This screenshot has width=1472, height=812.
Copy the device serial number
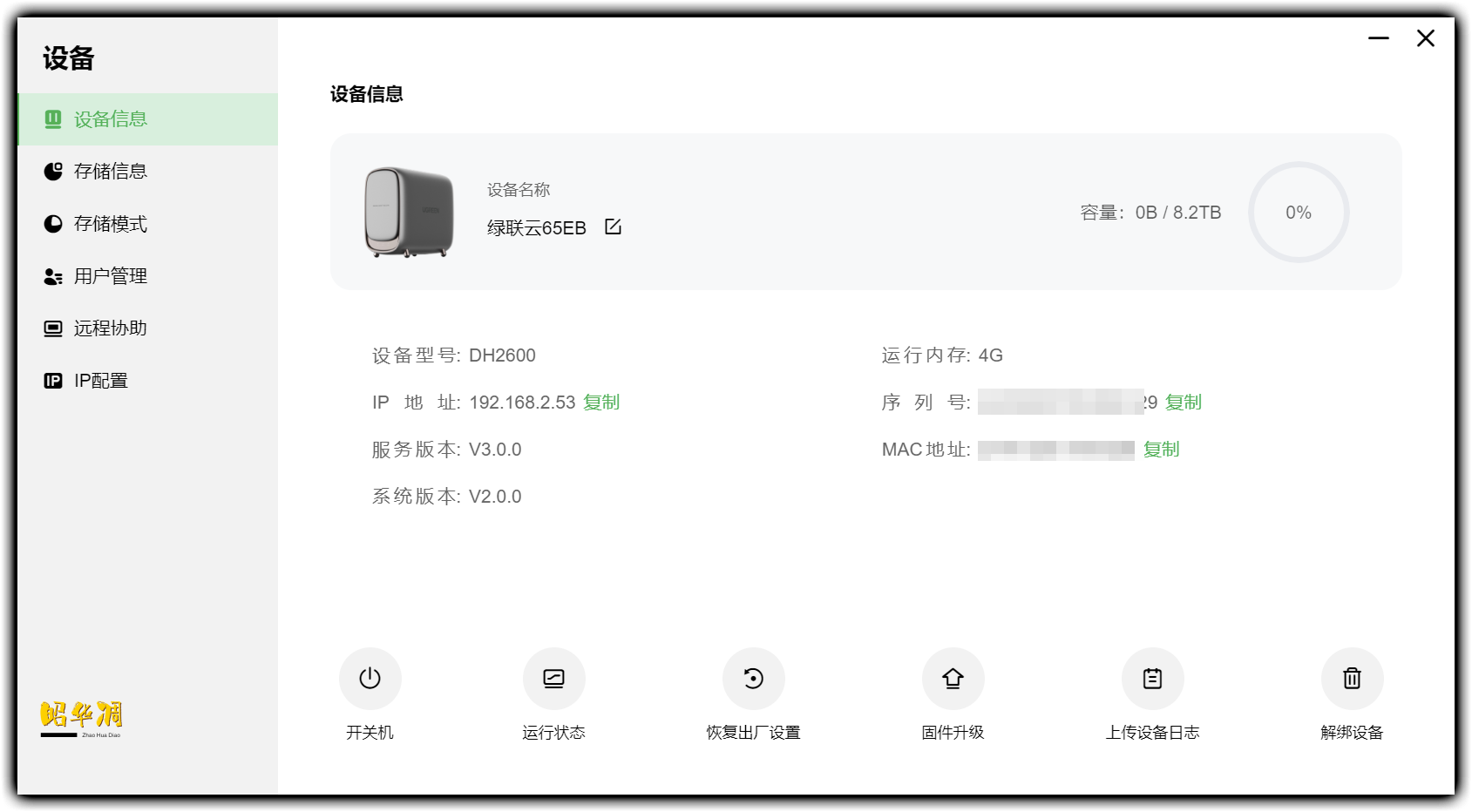click(x=1184, y=402)
